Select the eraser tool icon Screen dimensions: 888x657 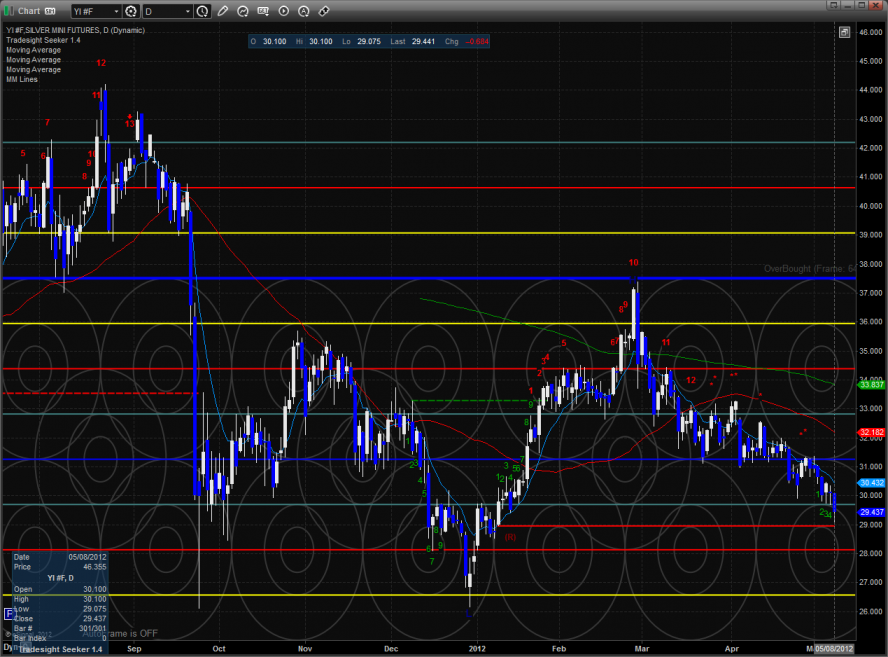324,11
